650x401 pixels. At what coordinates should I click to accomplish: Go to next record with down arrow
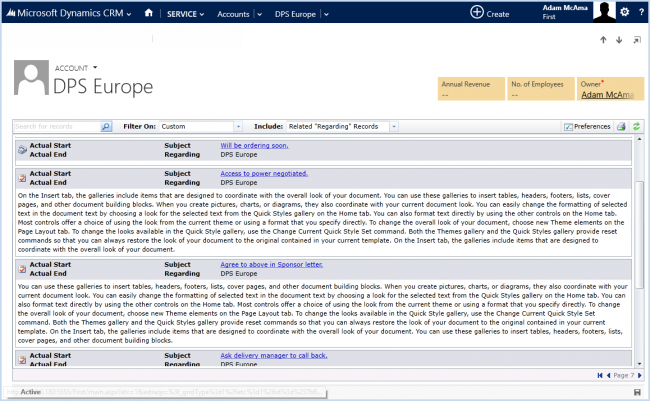click(619, 40)
